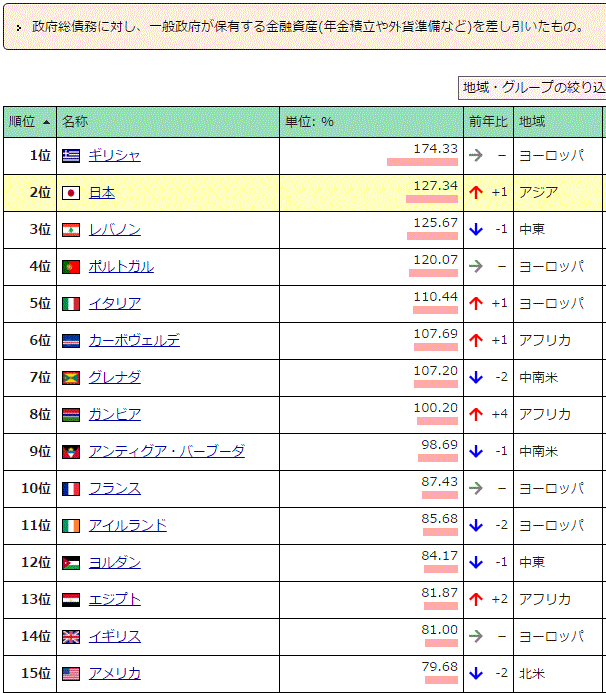Open the イタリア country link
Screen dimensions: 606x693
point(114,304)
